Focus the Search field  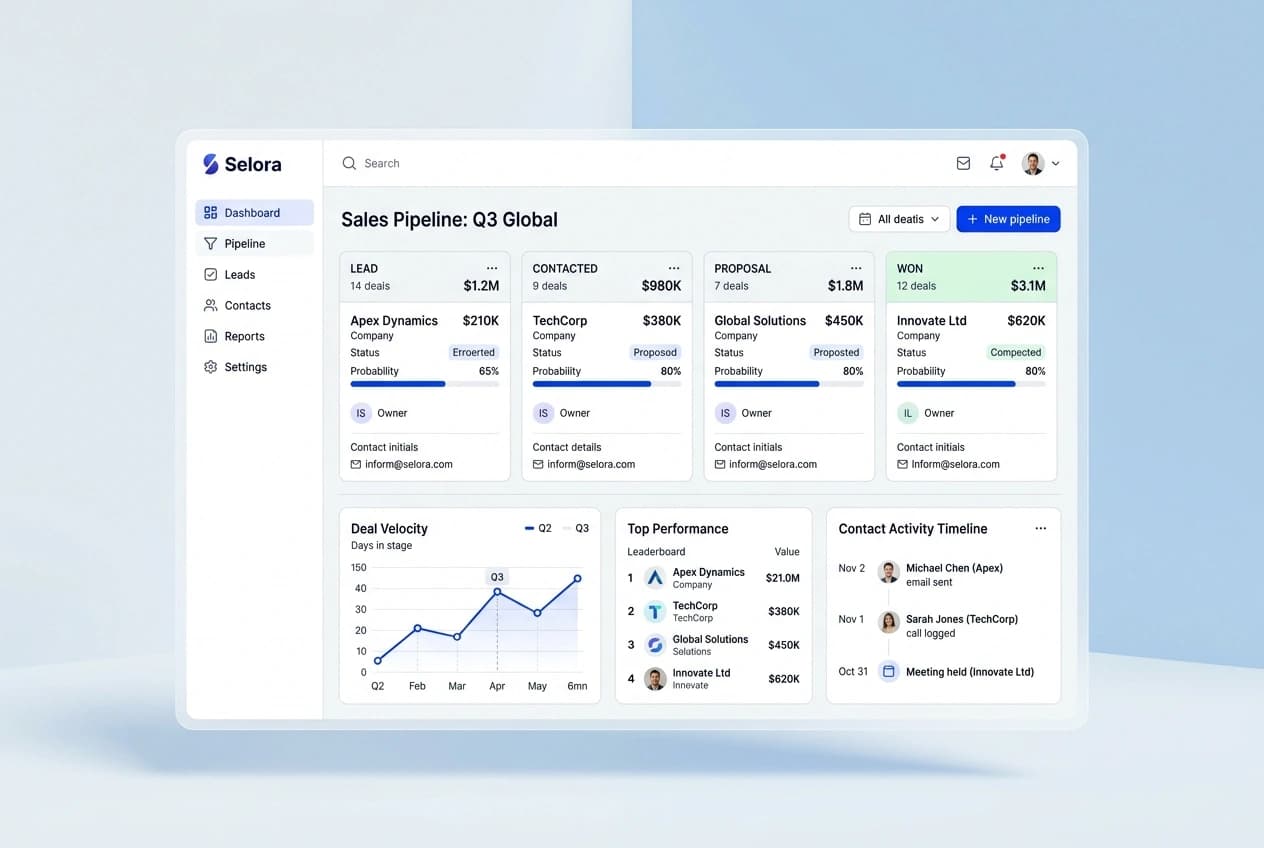pyautogui.click(x=640, y=163)
